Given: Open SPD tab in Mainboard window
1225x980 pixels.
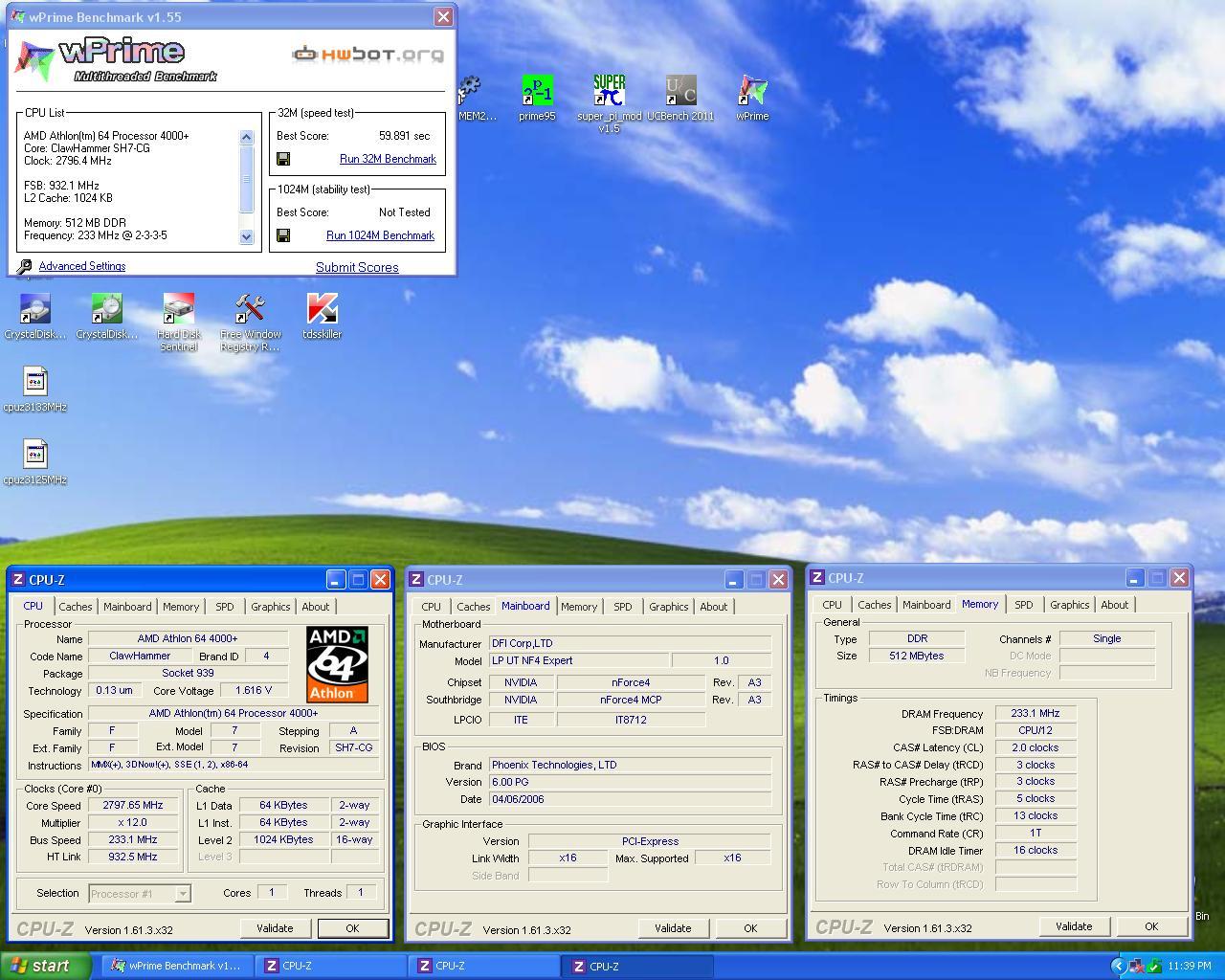Looking at the screenshot, I should (x=623, y=607).
